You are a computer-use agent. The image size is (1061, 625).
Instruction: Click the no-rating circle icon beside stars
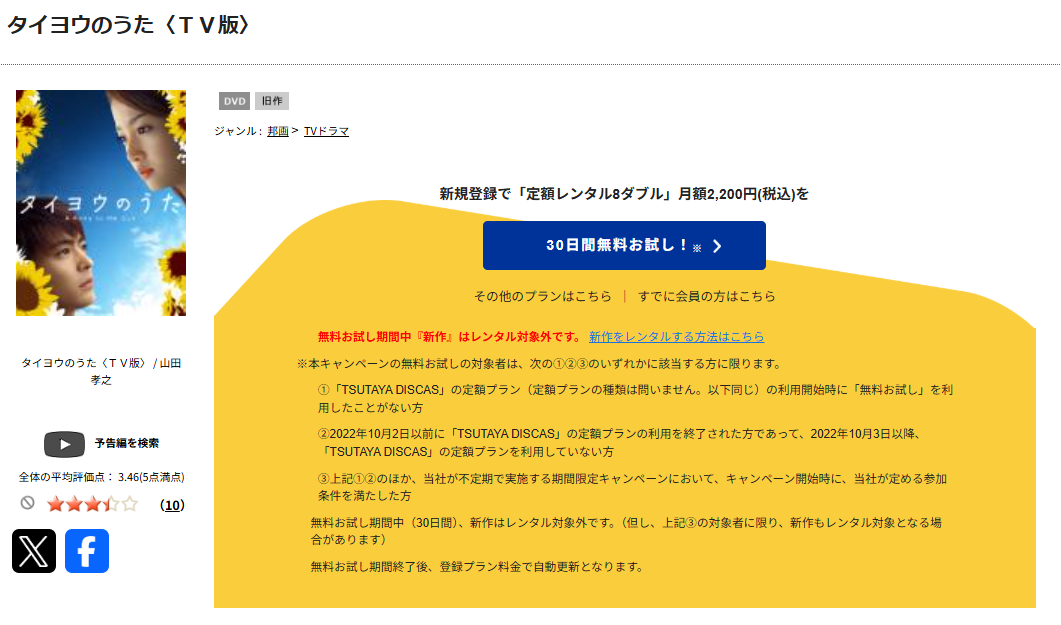tap(27, 503)
